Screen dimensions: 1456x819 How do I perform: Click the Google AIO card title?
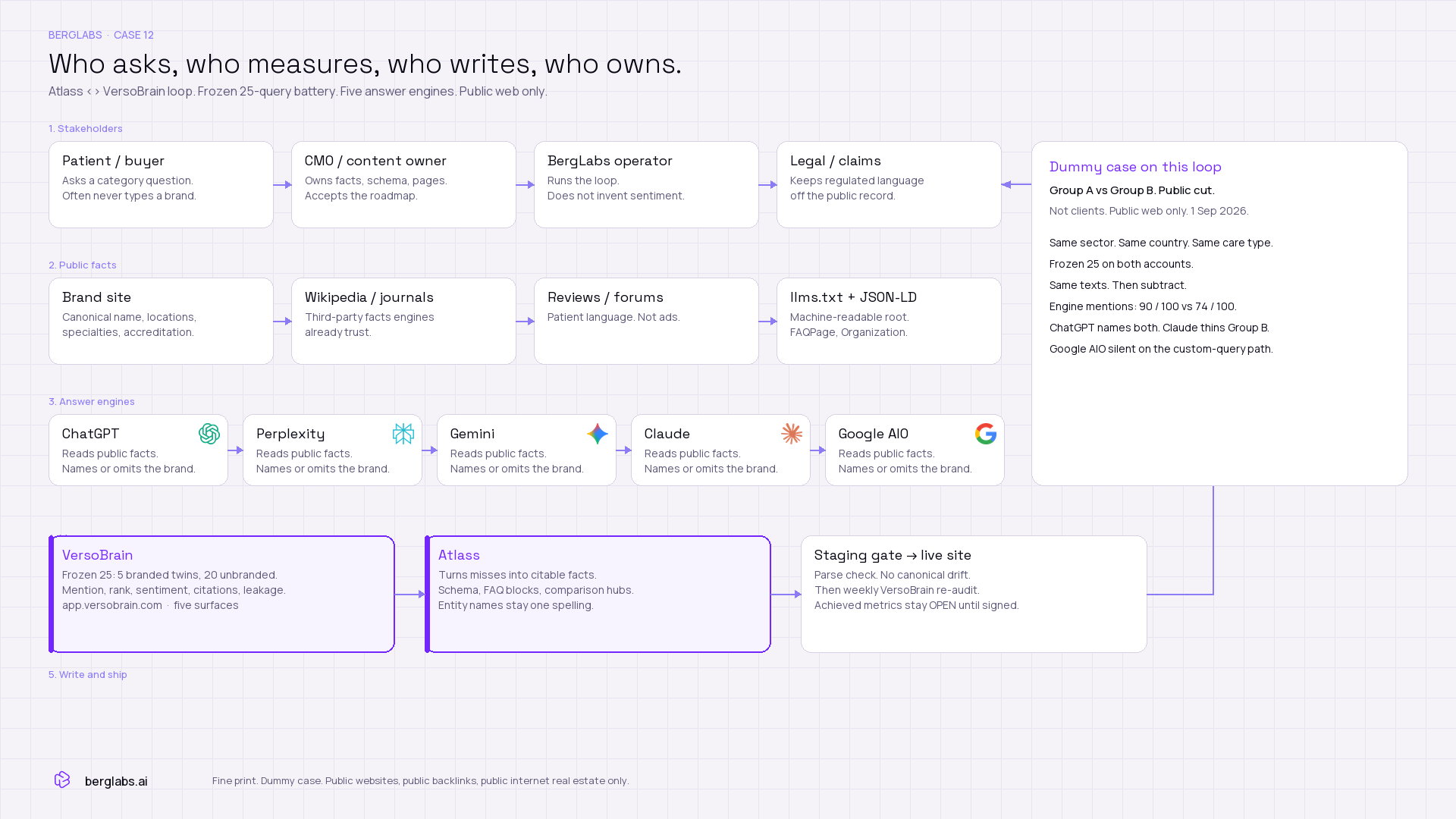click(x=874, y=434)
